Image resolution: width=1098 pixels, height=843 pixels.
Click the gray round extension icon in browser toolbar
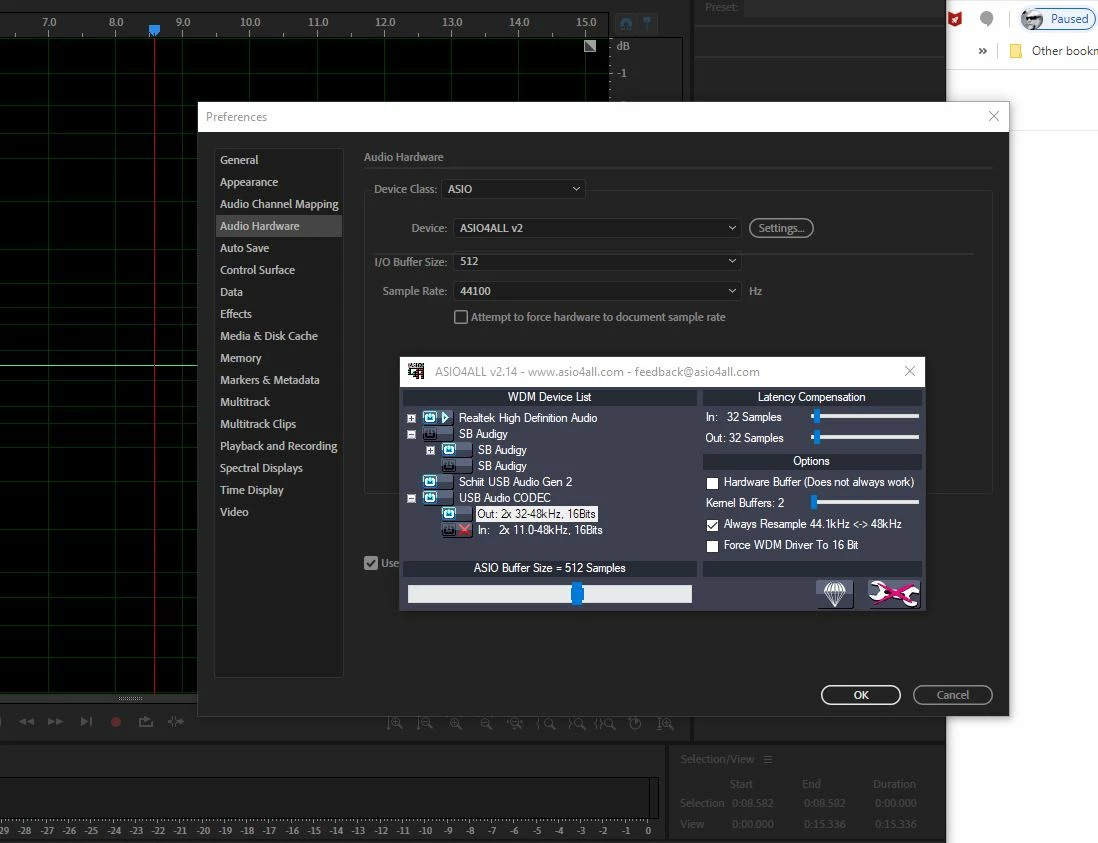pyautogui.click(x=986, y=19)
